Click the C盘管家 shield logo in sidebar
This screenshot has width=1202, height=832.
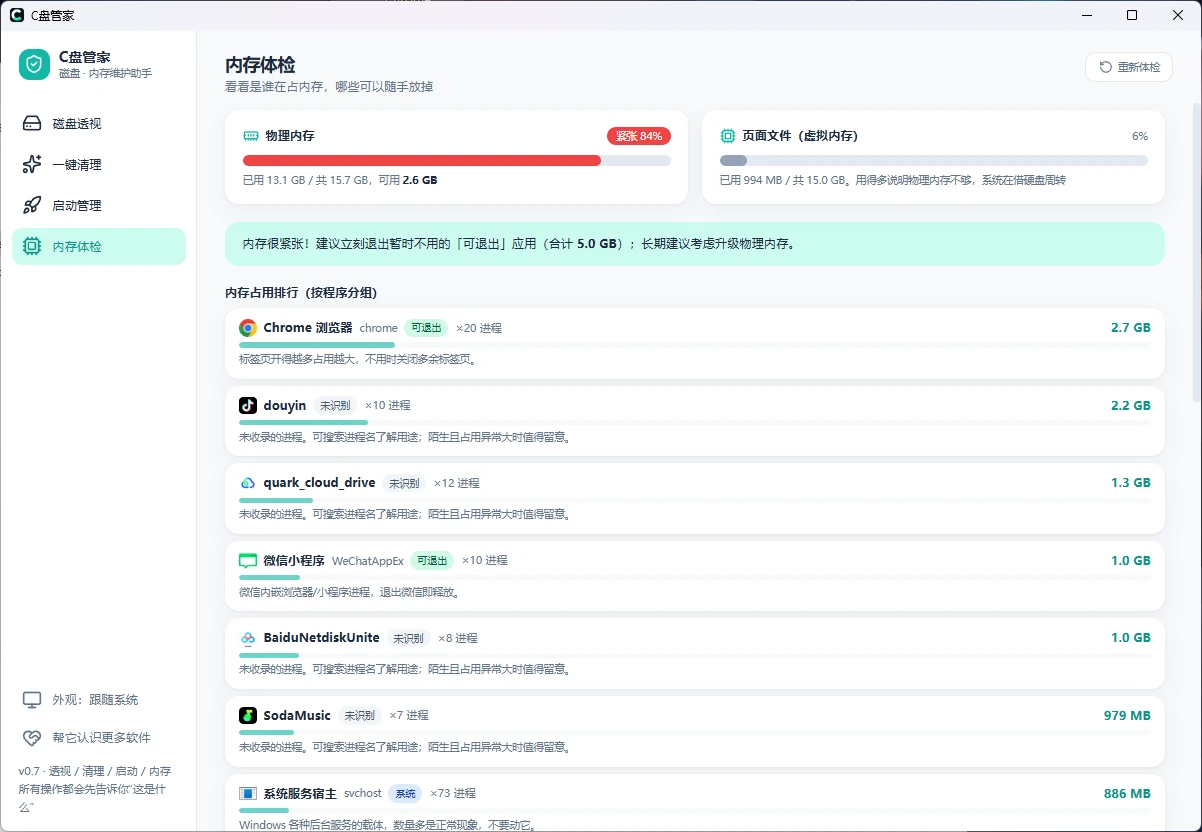34,65
